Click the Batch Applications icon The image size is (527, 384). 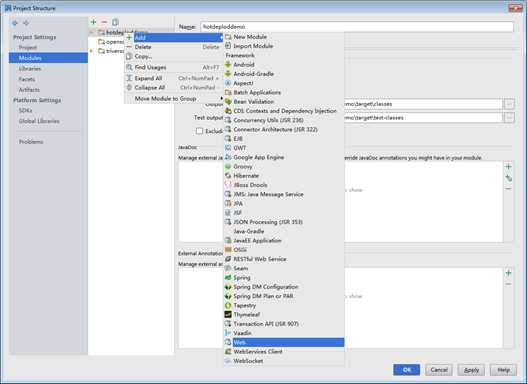click(228, 92)
